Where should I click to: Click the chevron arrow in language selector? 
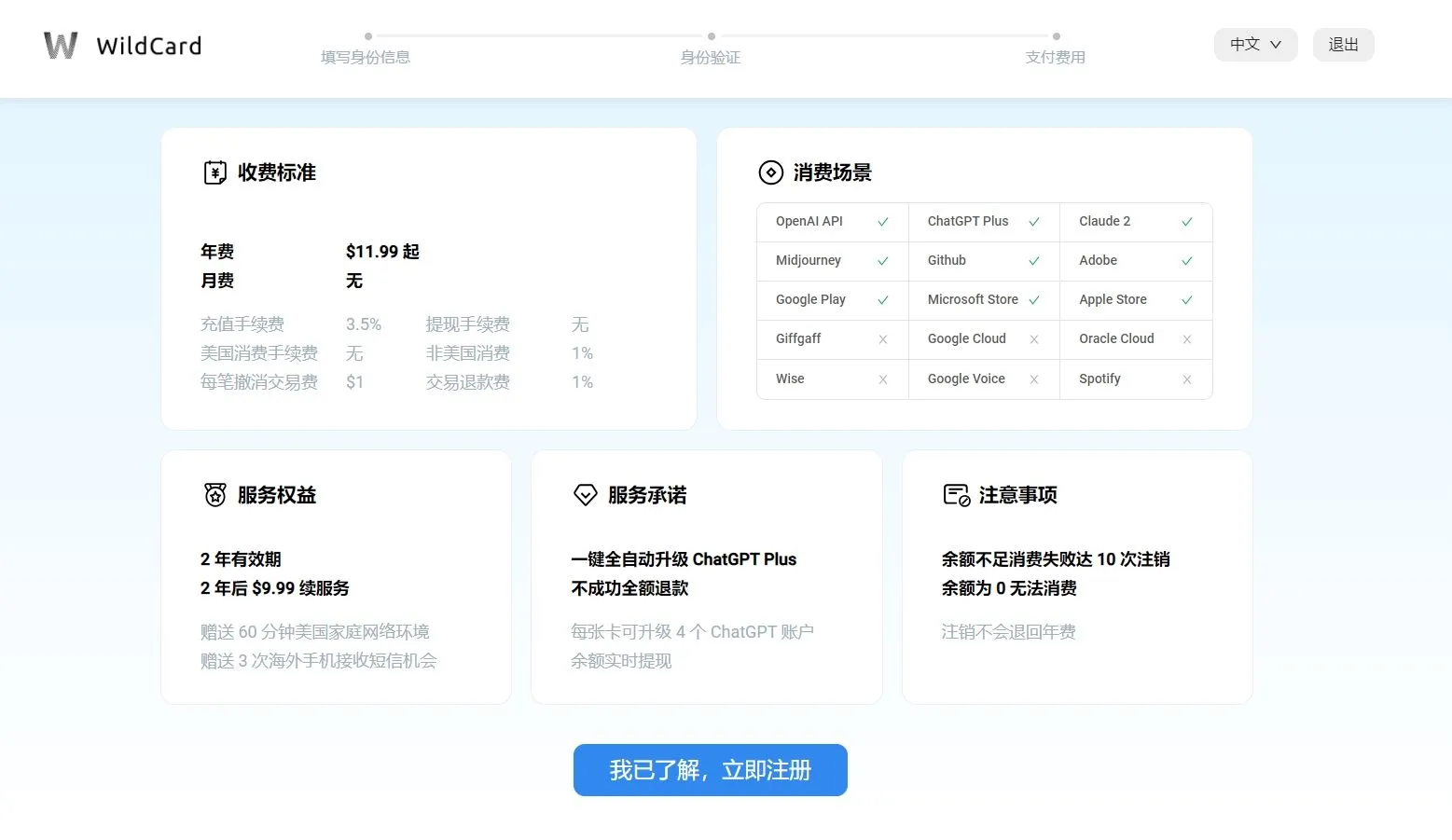pos(1276,45)
